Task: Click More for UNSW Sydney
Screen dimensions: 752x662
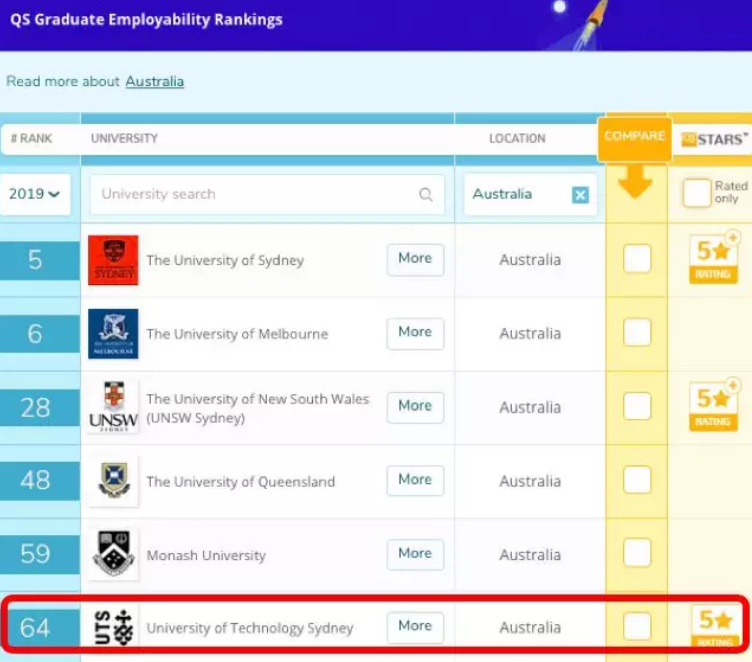Action: pos(415,407)
